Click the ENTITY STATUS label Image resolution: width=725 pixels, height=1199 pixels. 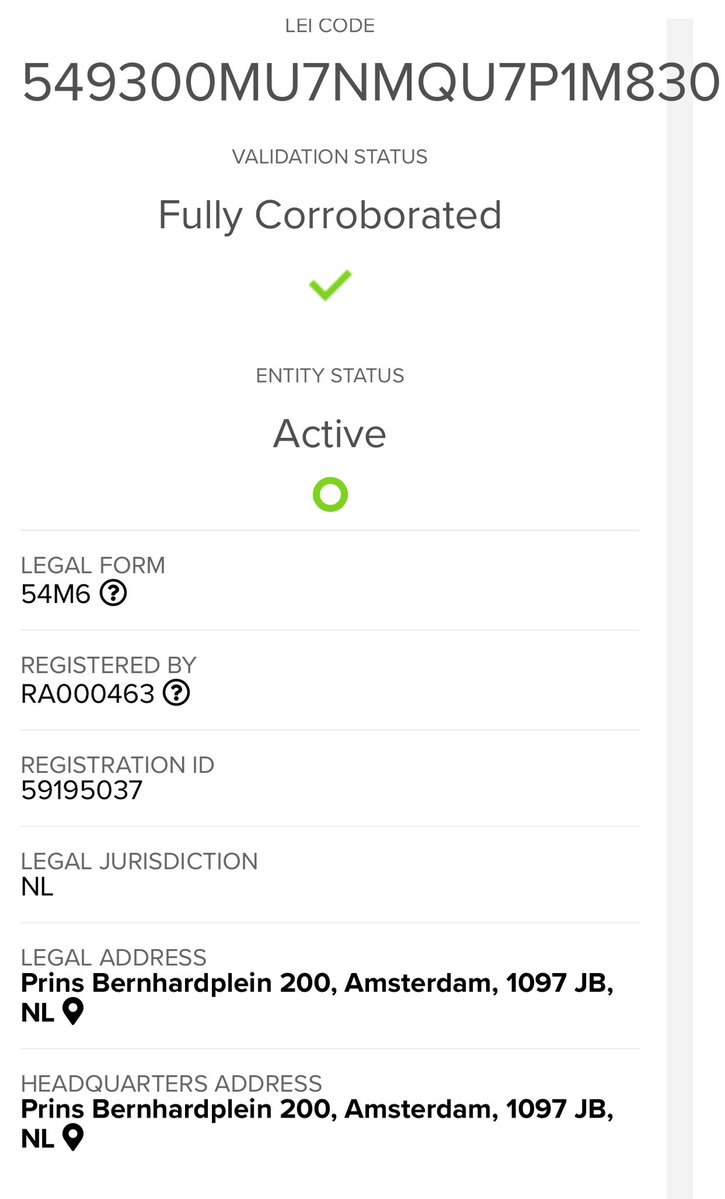tap(330, 376)
